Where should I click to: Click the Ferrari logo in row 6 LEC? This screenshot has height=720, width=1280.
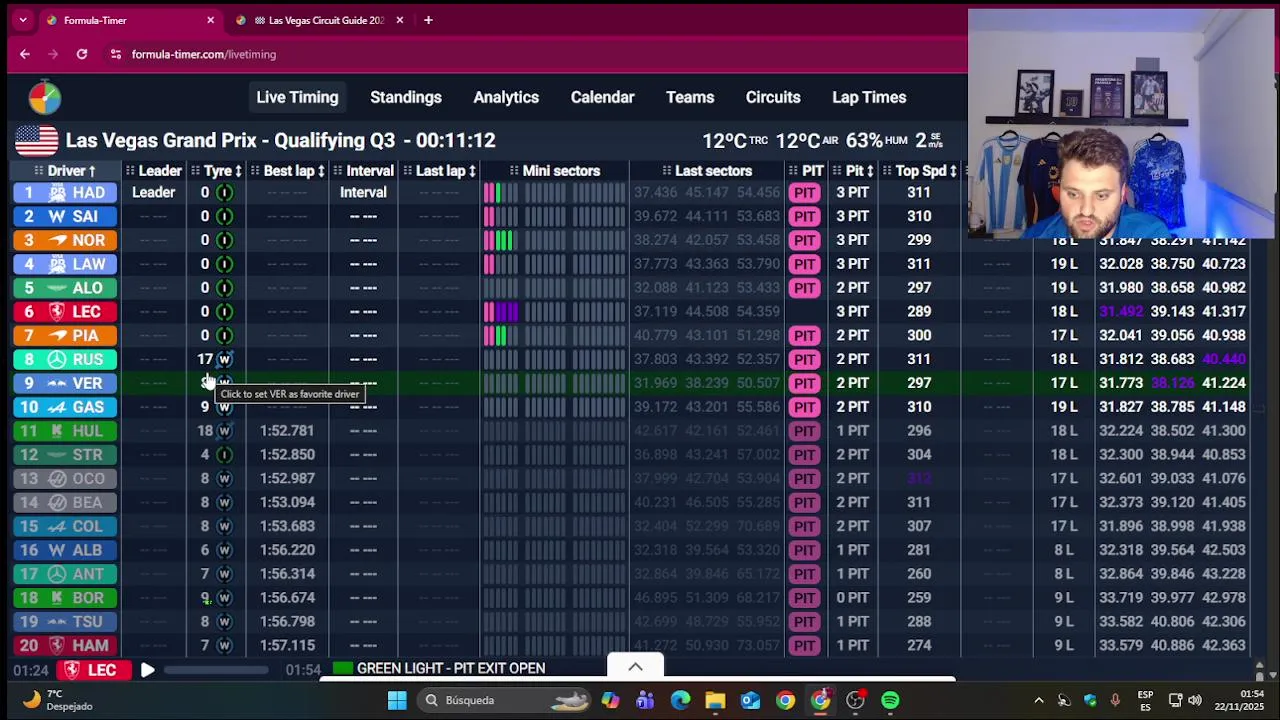(57, 312)
